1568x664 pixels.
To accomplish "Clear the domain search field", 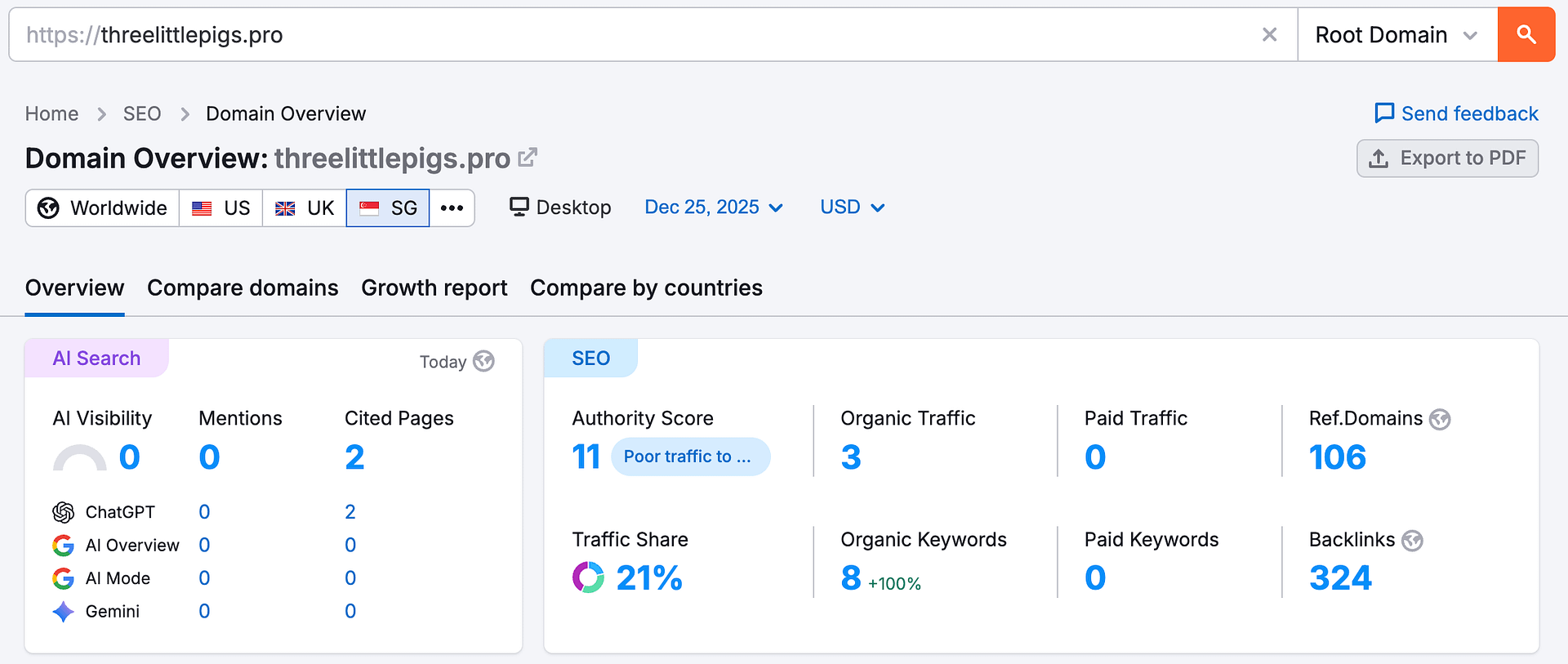I will 1269,34.
